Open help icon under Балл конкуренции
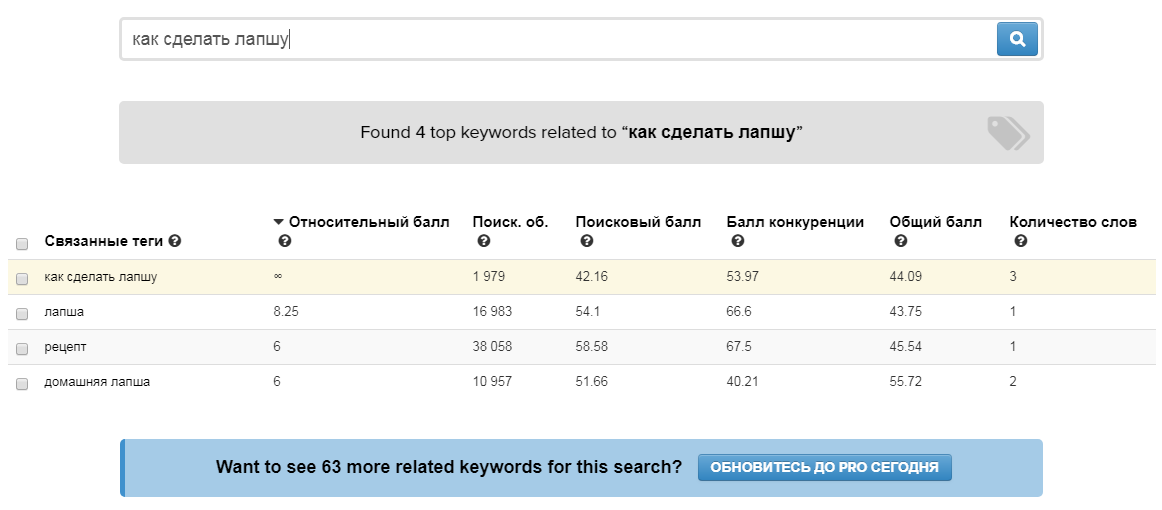This screenshot has height=510, width=1162. coord(738,242)
